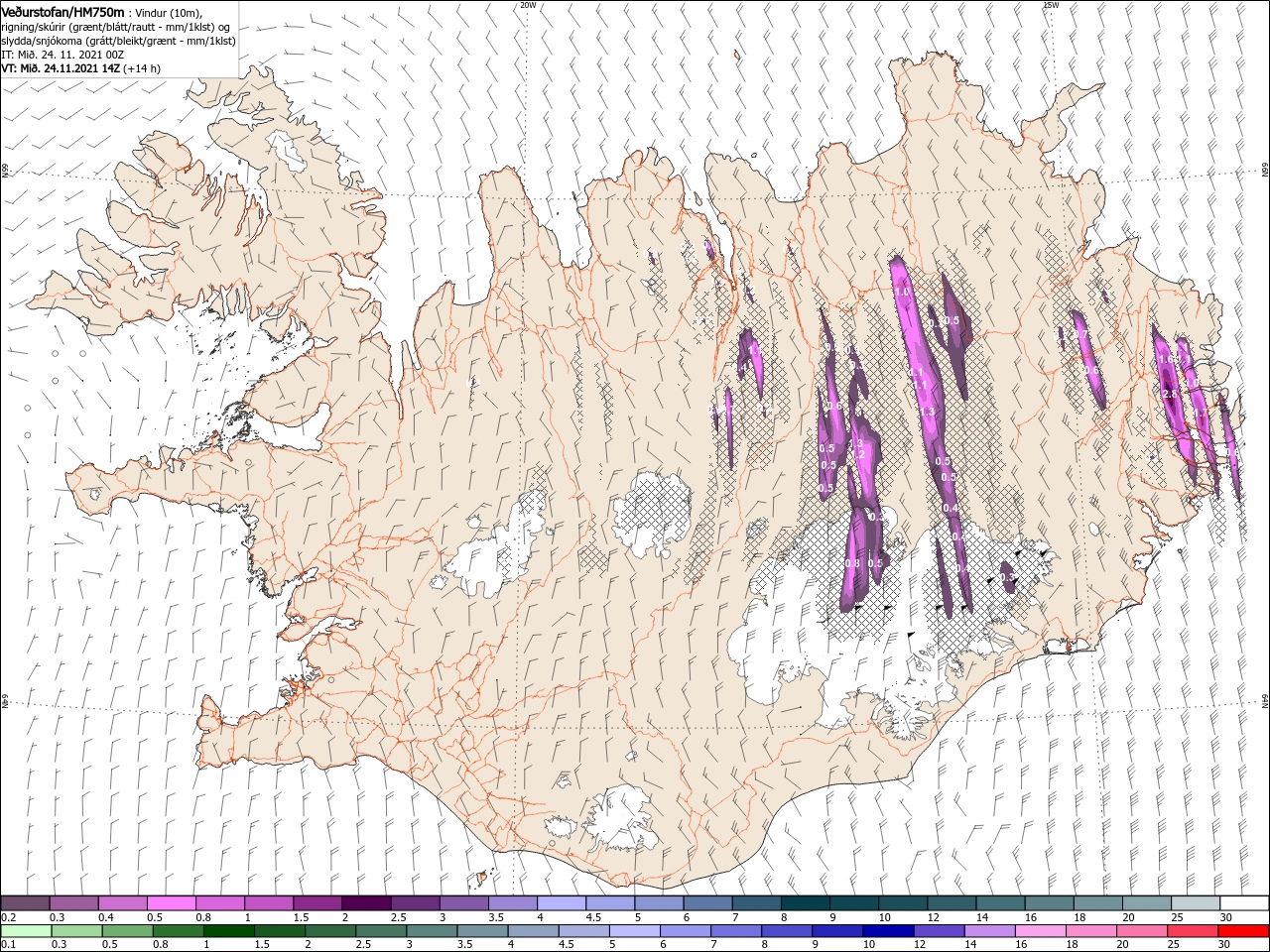Click the Veðurstofan/HM750m title text
Screen dimensions: 1270x952
point(62,12)
